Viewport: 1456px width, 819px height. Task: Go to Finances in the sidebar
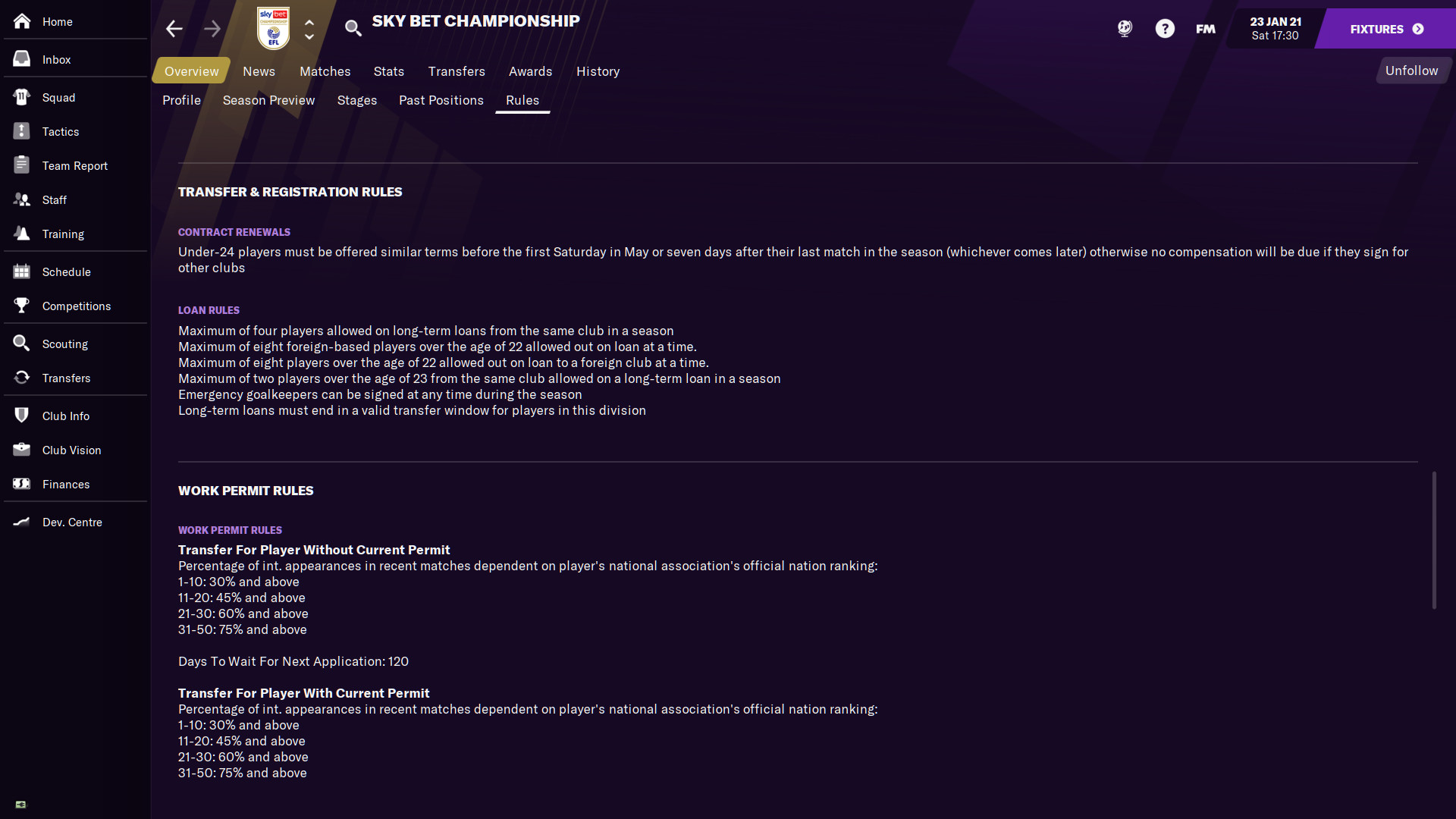pos(66,485)
